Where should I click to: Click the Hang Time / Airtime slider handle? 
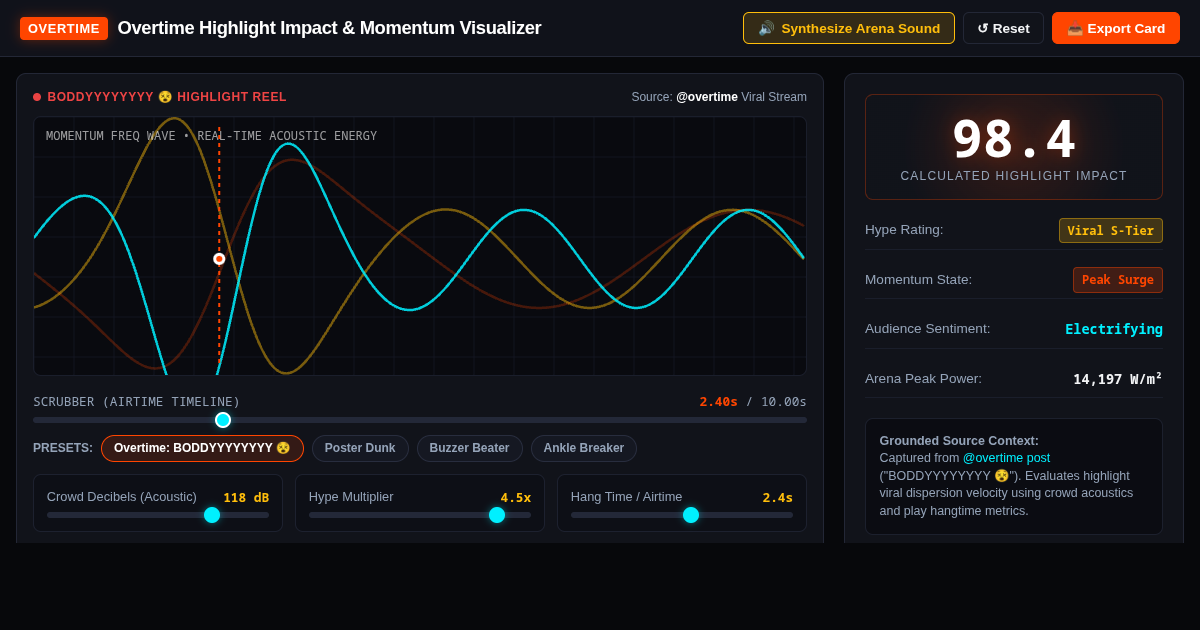(691, 515)
